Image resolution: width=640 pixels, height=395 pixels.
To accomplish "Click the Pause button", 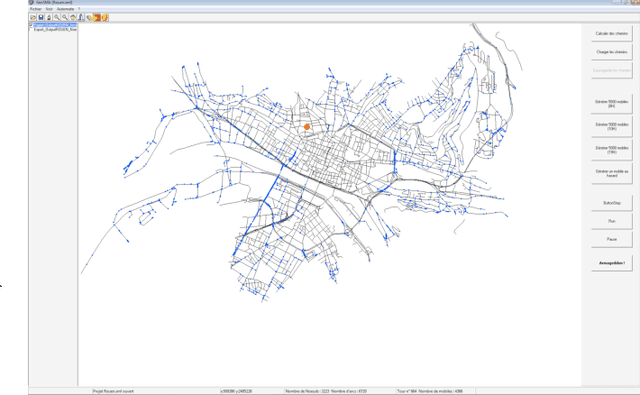I will click(x=611, y=239).
